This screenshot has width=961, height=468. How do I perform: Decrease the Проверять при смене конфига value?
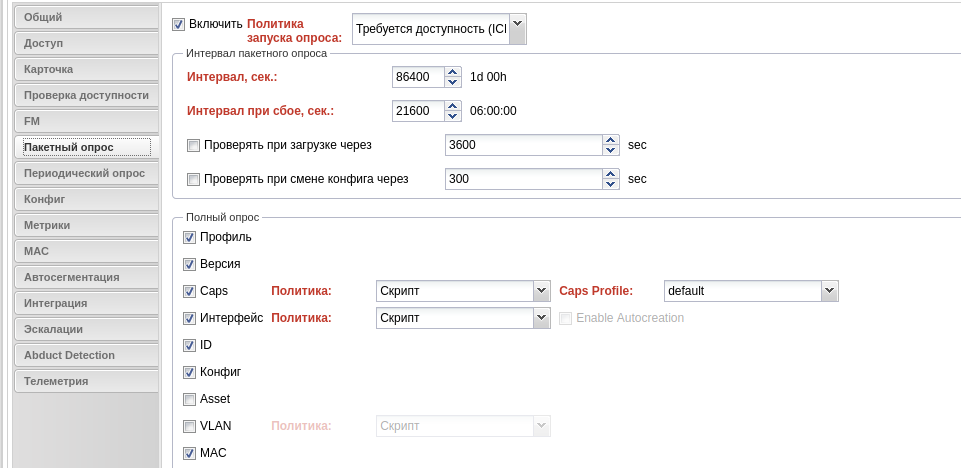[610, 184]
